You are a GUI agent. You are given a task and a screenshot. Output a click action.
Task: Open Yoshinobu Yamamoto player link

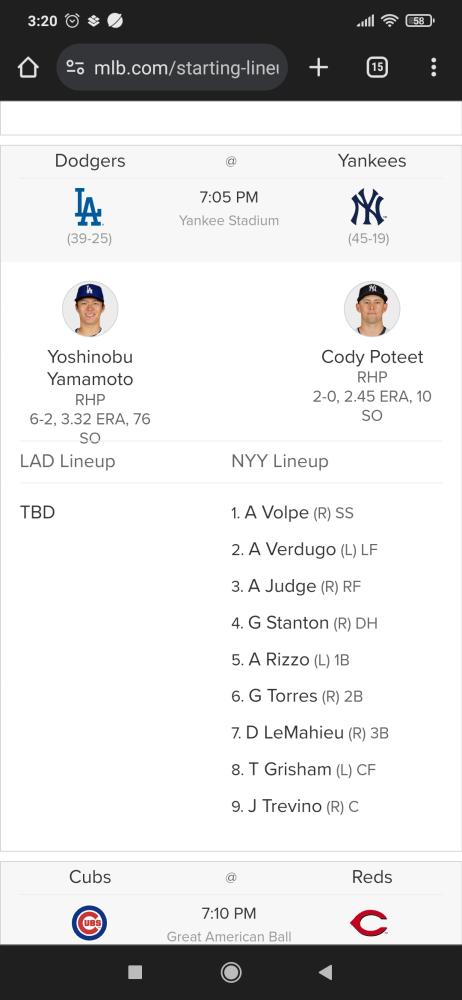pos(90,368)
